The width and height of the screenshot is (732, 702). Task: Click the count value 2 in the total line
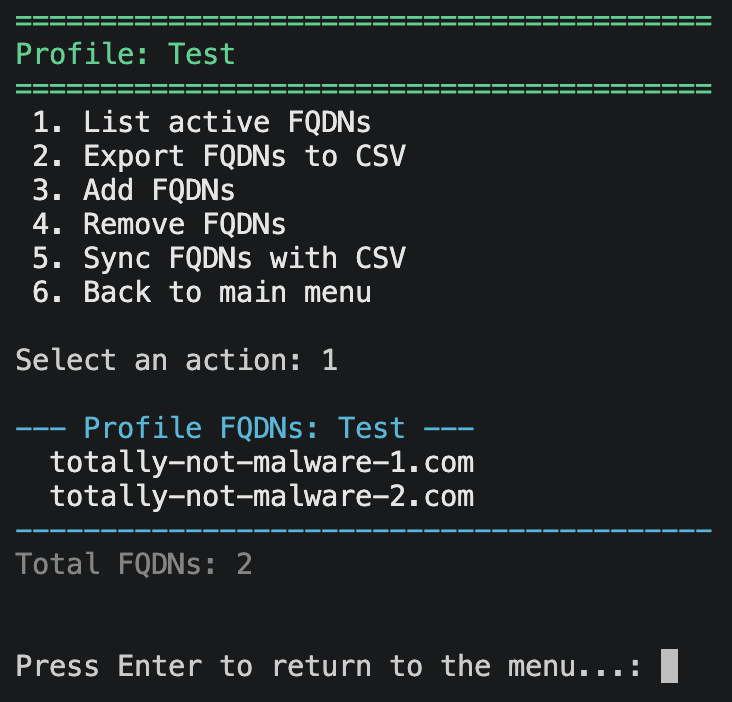point(244,564)
